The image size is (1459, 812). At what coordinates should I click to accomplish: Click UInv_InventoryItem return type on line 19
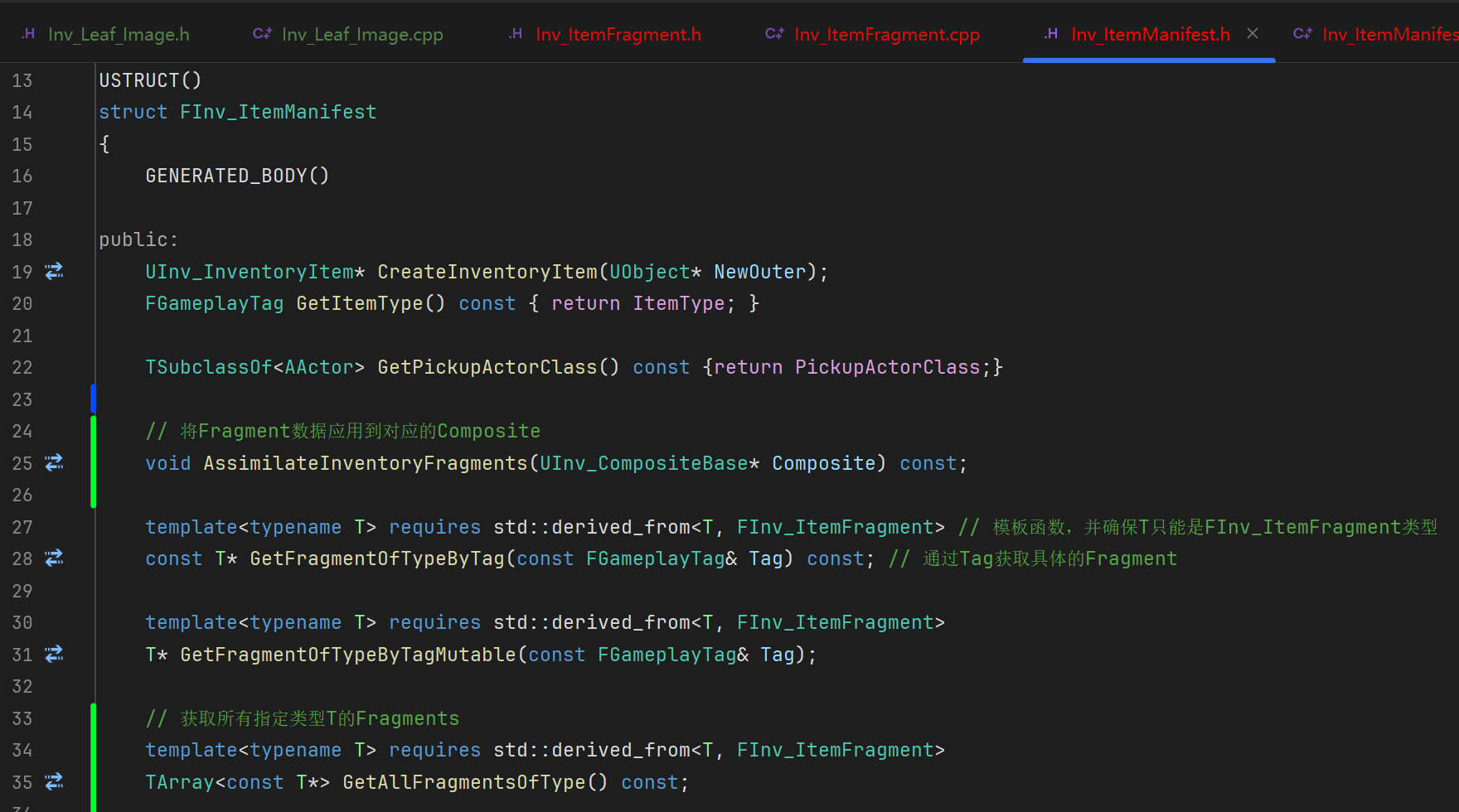(x=250, y=272)
